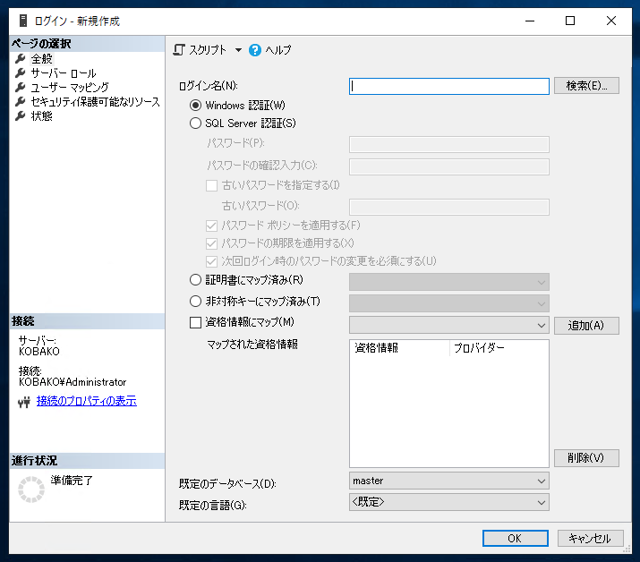Select 非対称キーにマップ済み radio button
Image resolution: width=640 pixels, height=562 pixels.
[196, 301]
